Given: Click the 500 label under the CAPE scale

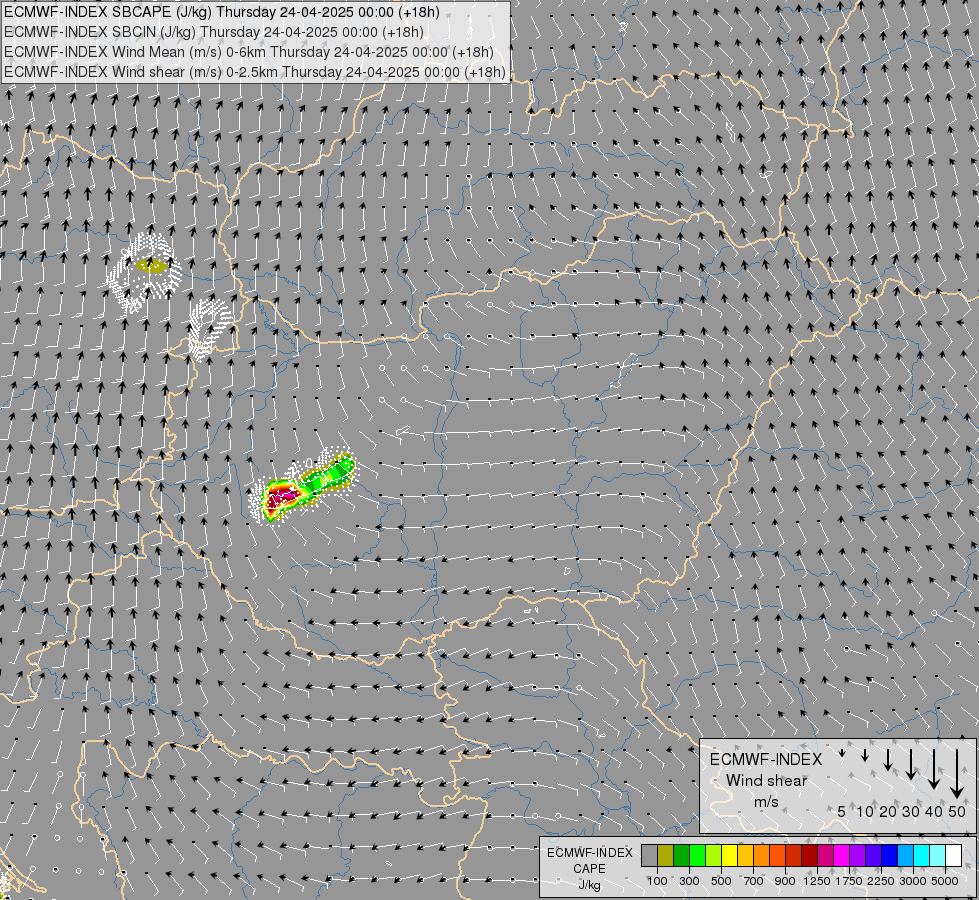Looking at the screenshot, I should click(x=721, y=881).
